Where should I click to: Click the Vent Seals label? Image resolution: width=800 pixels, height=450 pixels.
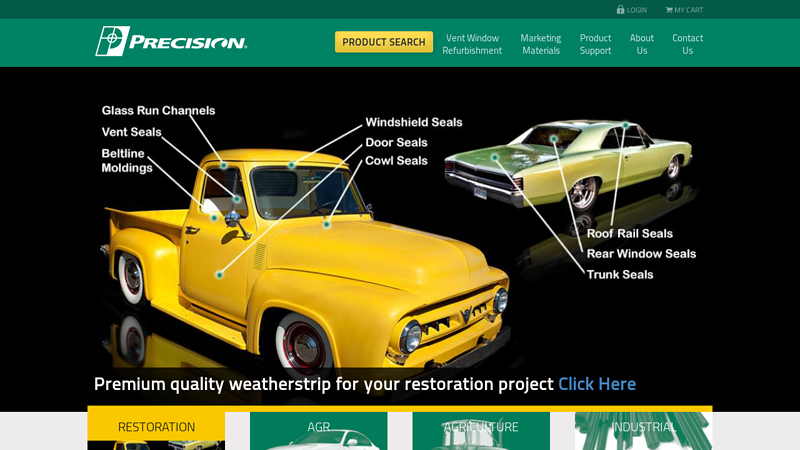click(x=131, y=132)
